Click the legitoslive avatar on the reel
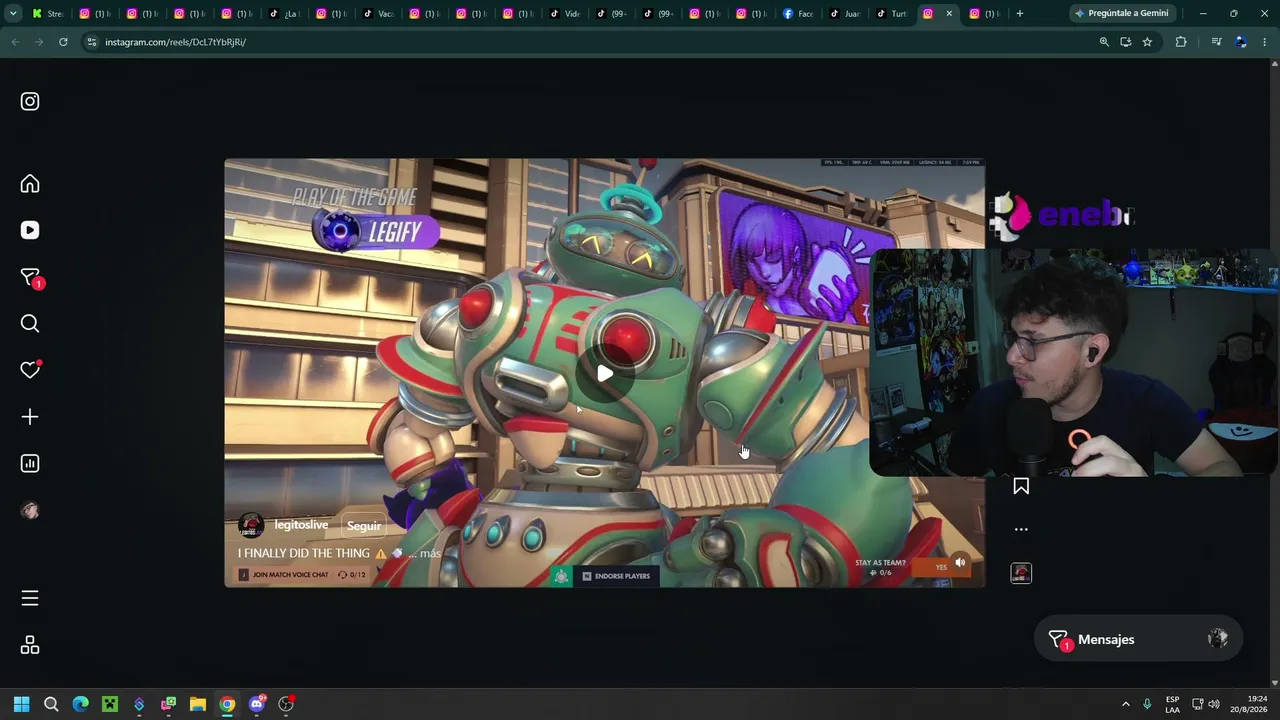Image resolution: width=1280 pixels, height=720 pixels. point(251,525)
